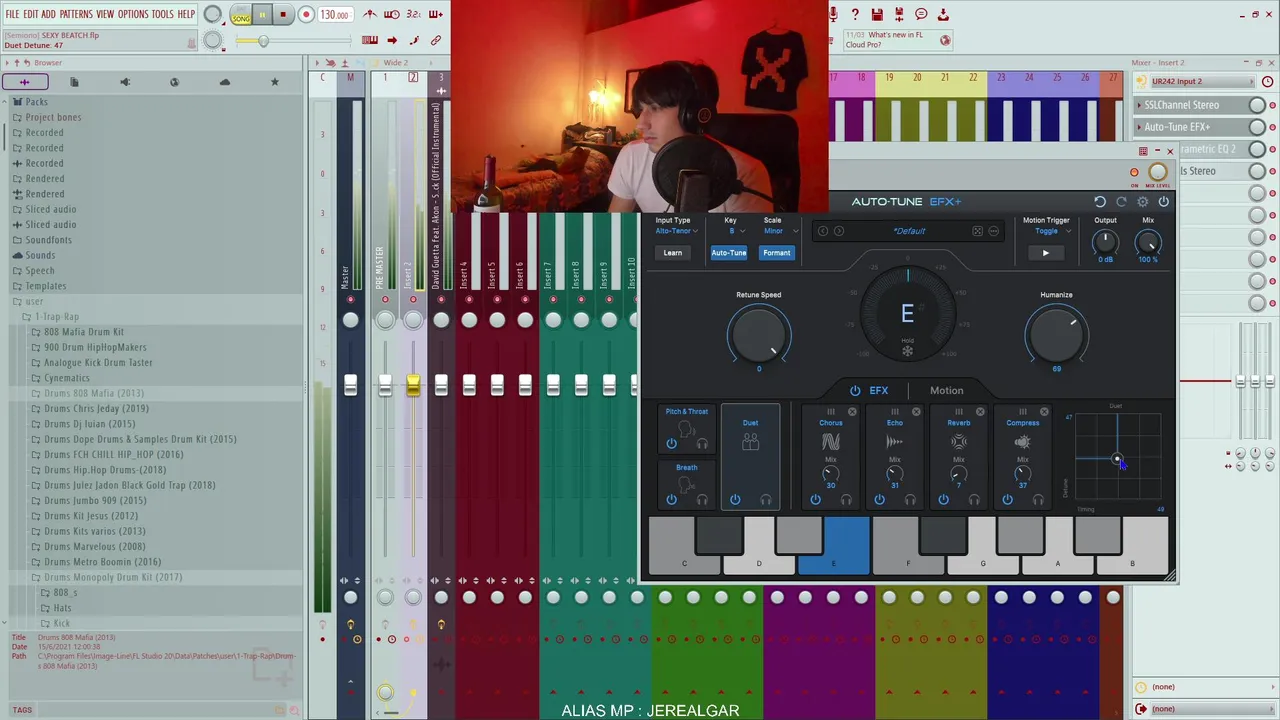Remove the Chorus effect with its X

coord(852,412)
